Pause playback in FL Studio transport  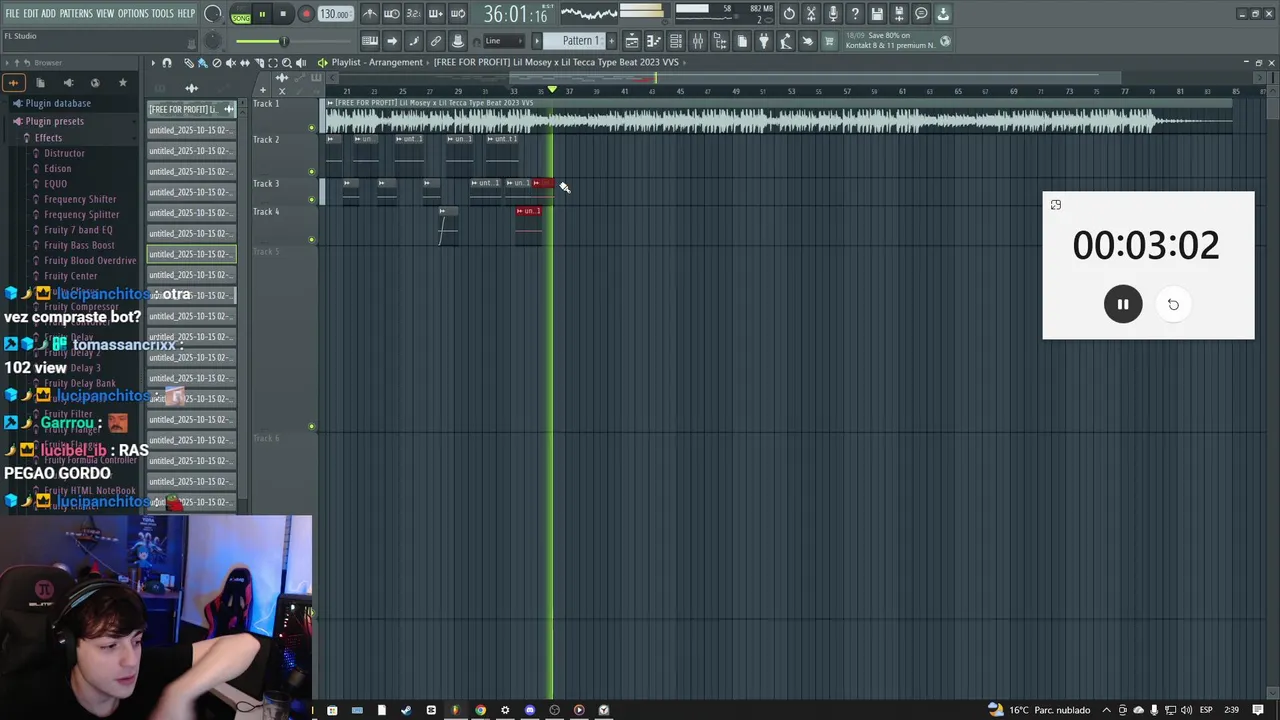pos(262,14)
